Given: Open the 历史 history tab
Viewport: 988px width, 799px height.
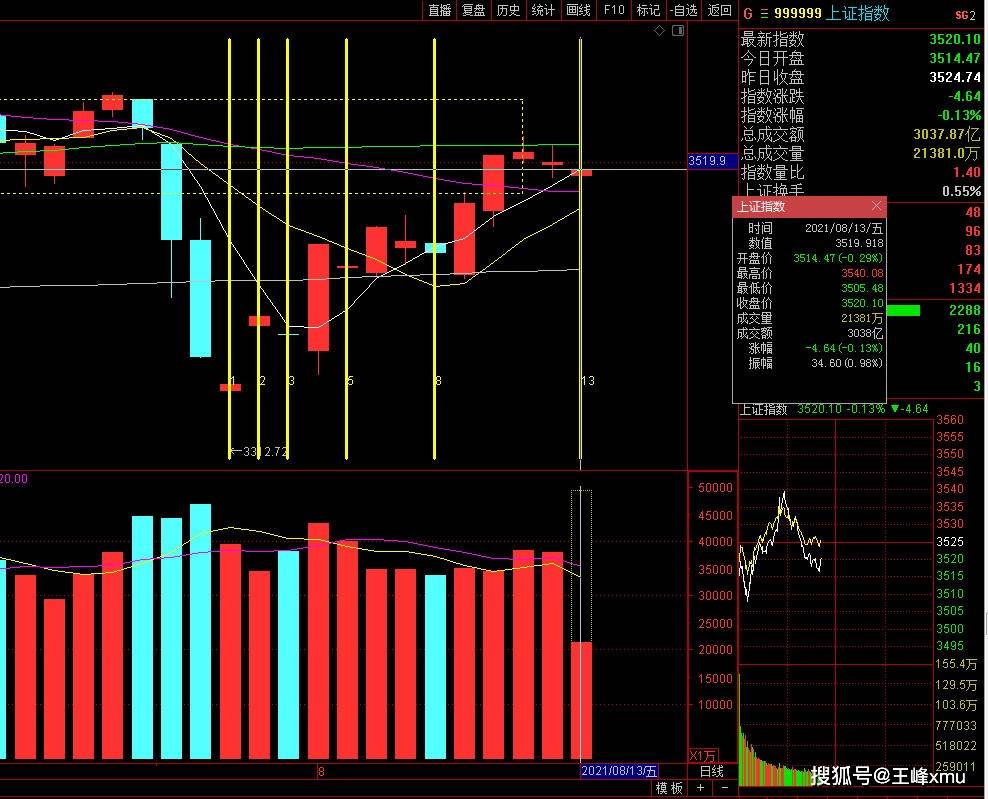Looking at the screenshot, I should (x=508, y=10).
